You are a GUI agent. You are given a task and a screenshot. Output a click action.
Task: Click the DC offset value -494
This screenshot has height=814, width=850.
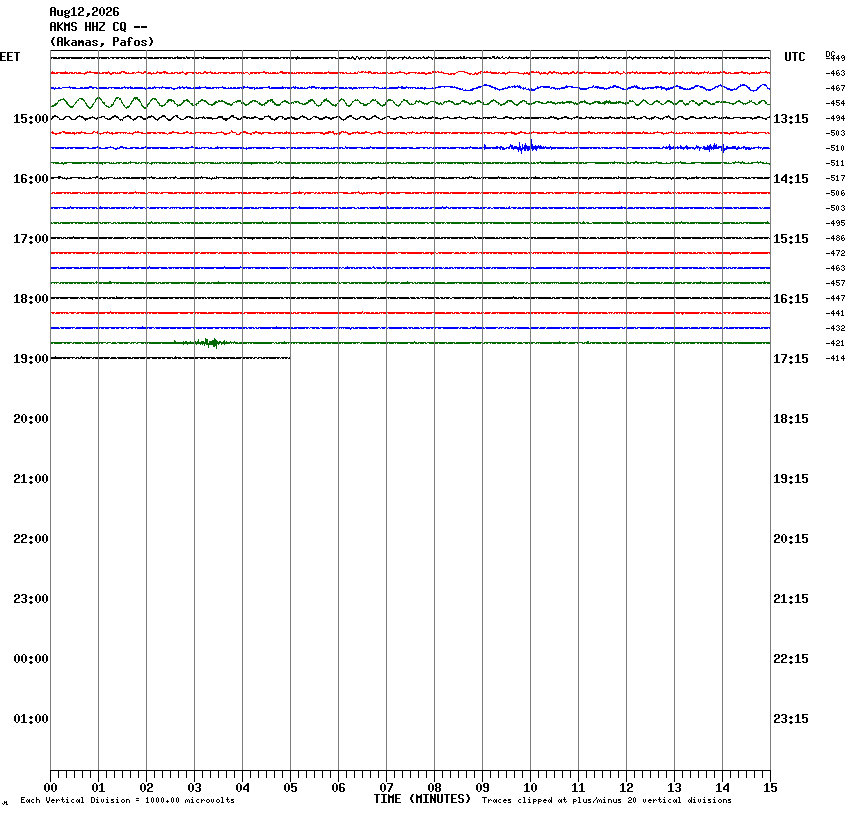click(x=835, y=119)
